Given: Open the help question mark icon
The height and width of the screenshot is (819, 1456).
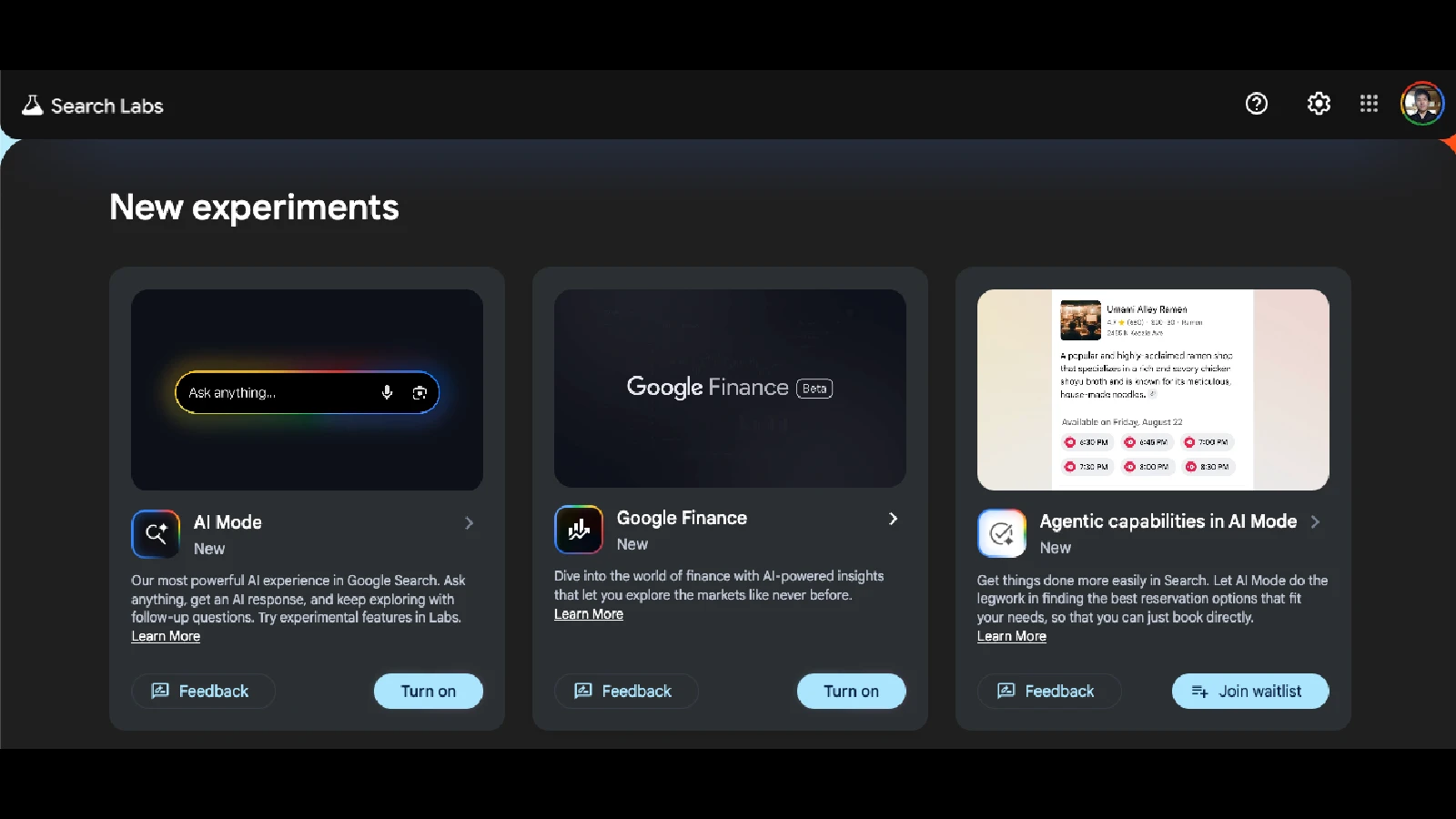Looking at the screenshot, I should point(1257,104).
